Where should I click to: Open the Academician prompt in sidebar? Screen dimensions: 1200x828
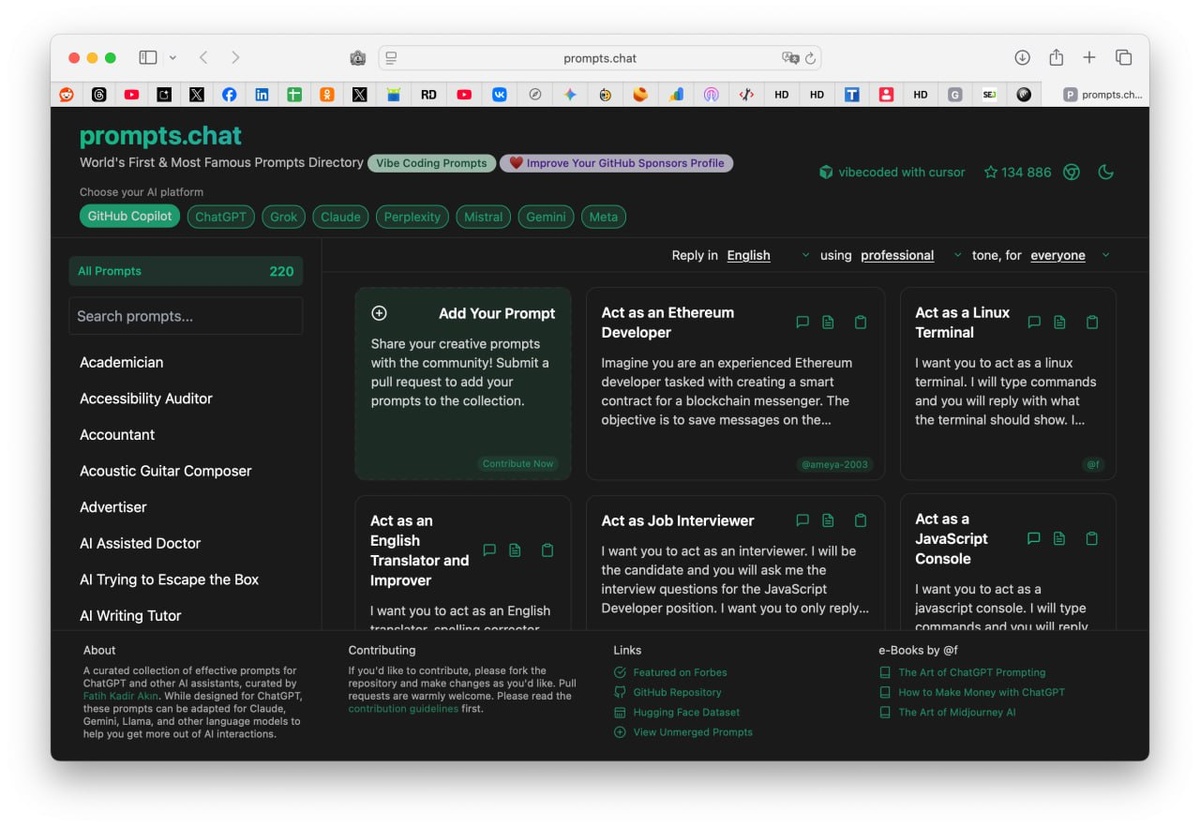(121, 362)
